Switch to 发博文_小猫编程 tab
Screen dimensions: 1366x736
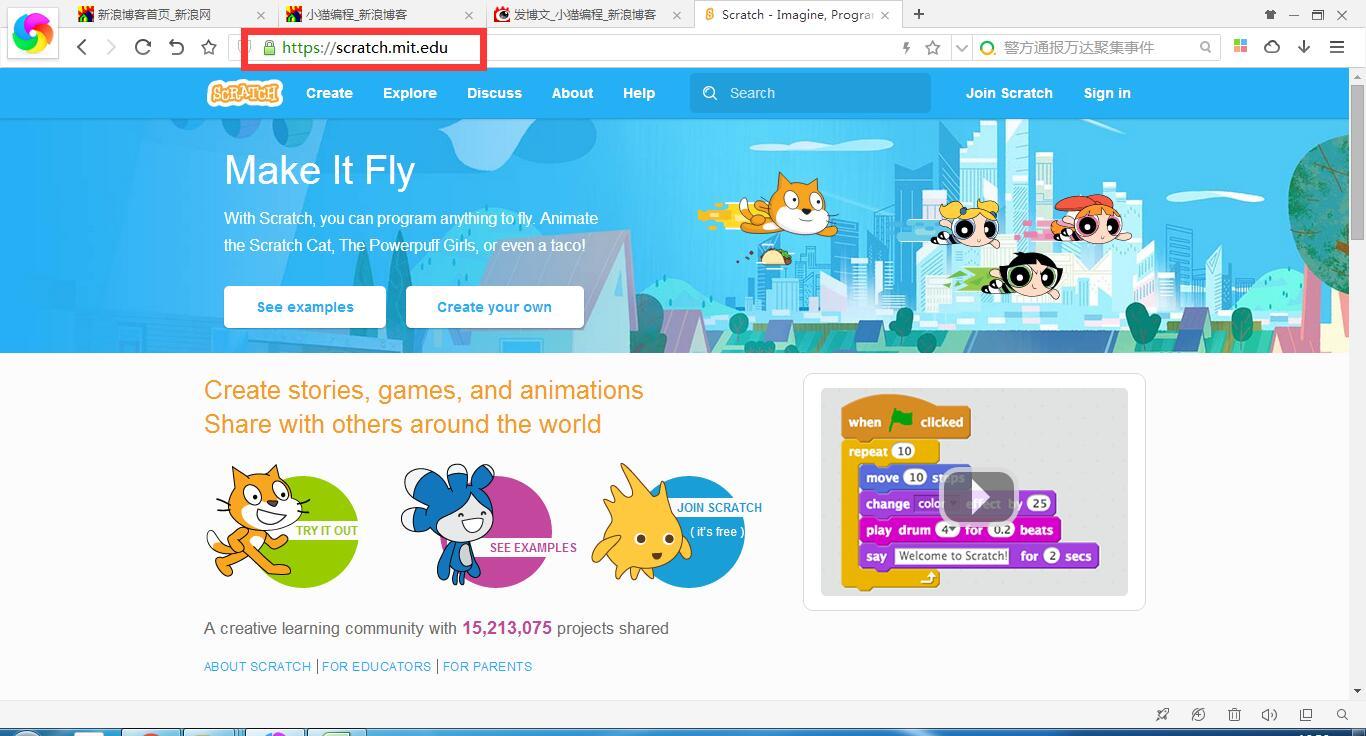click(x=588, y=15)
